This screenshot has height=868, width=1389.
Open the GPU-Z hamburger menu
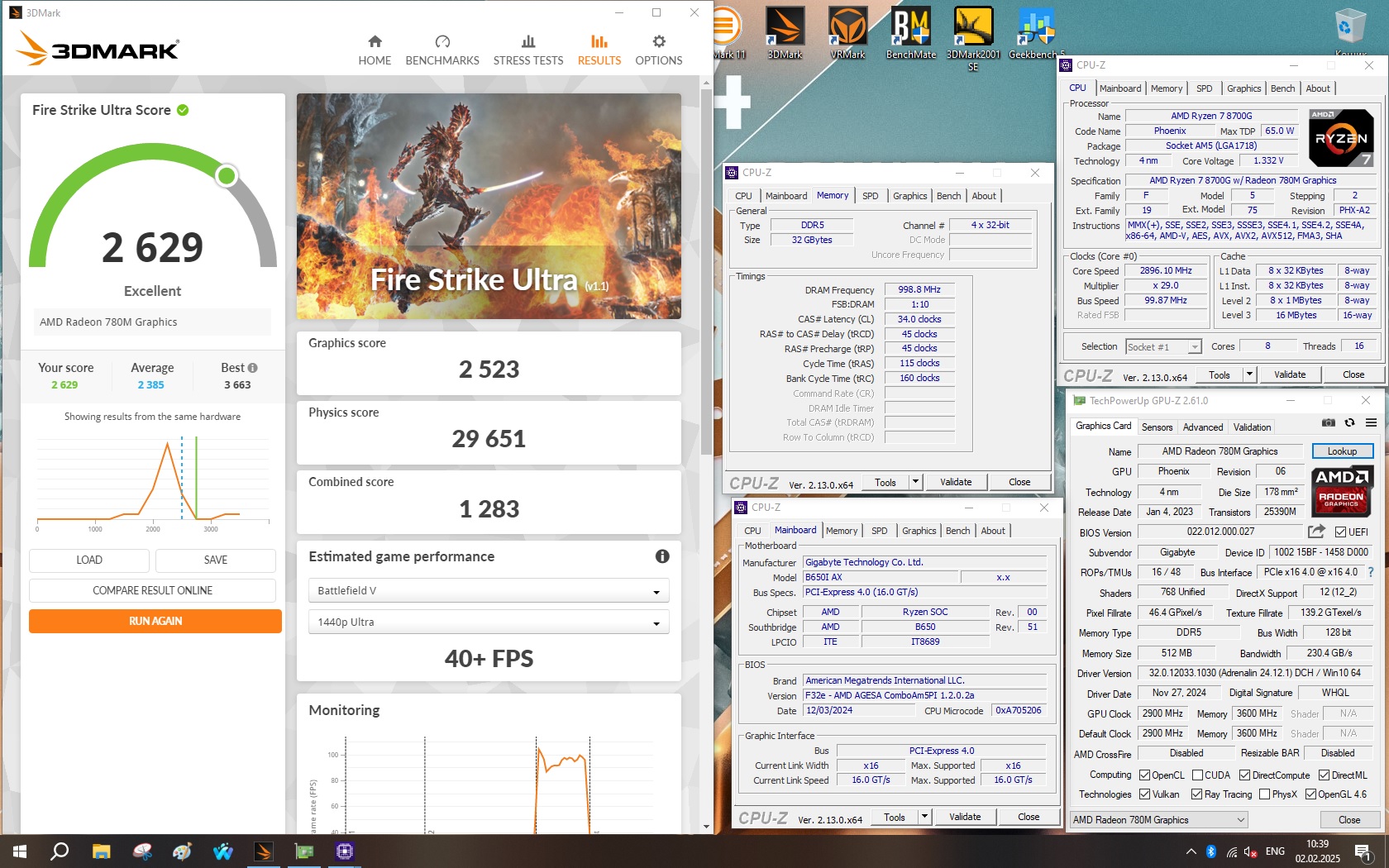(x=1371, y=422)
